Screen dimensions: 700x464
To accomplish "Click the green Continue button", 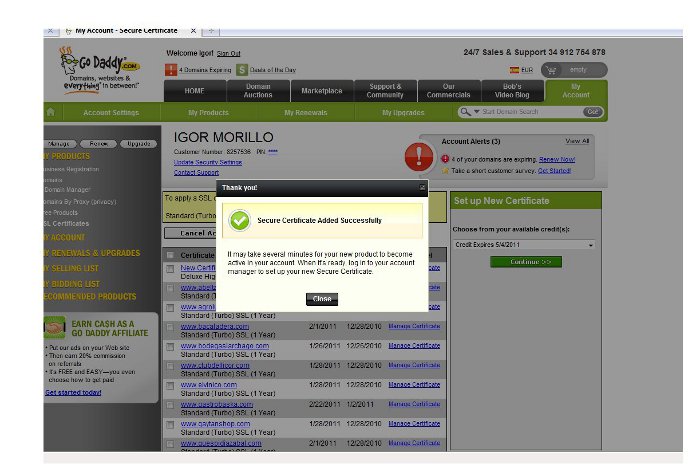I will [525, 262].
